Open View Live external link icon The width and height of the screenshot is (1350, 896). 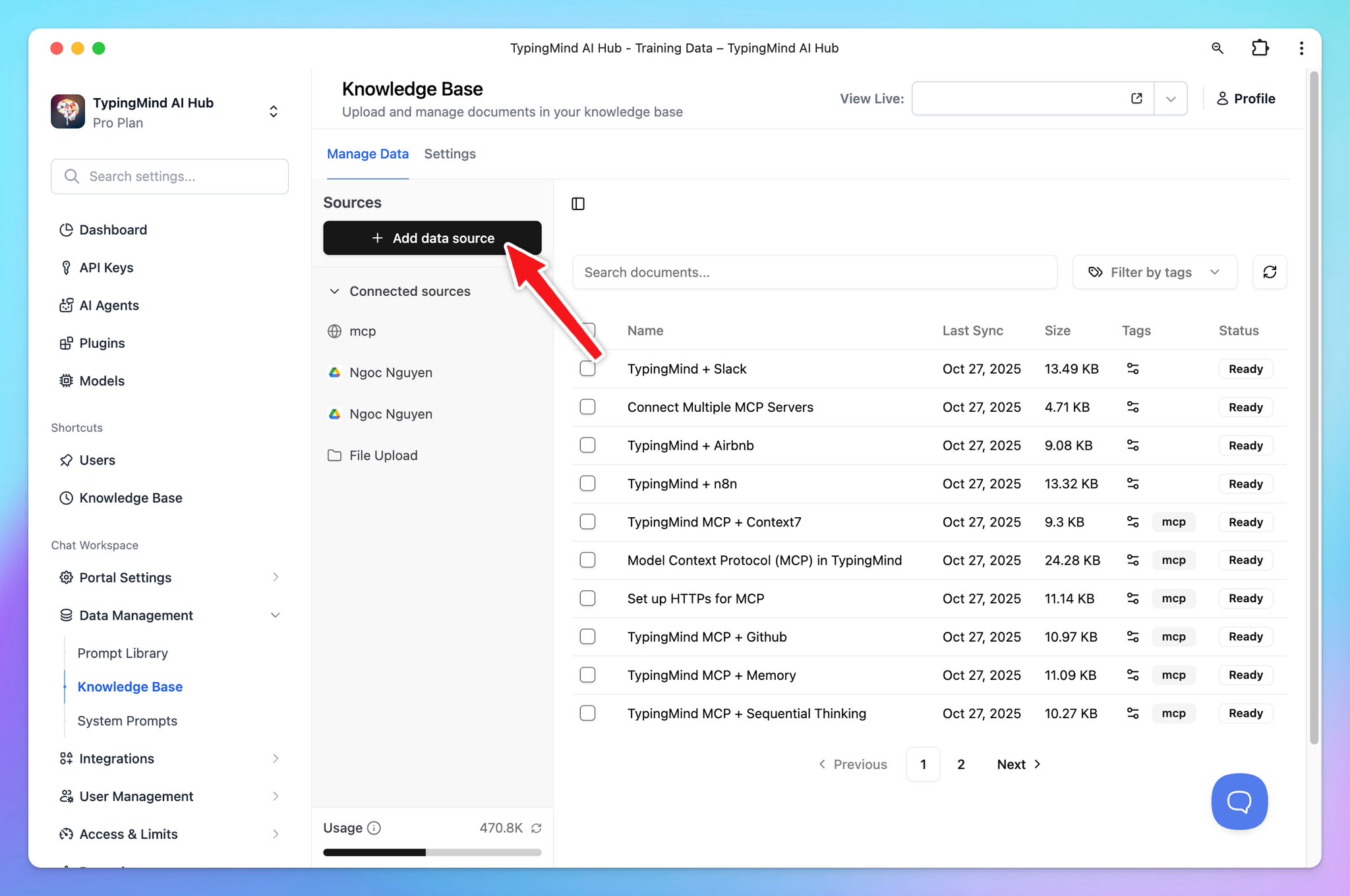pyautogui.click(x=1136, y=99)
